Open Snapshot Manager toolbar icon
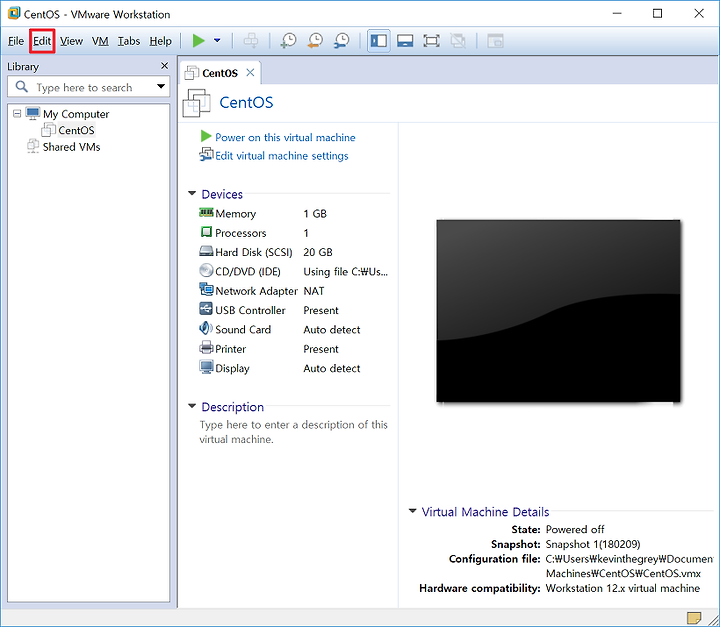The height and width of the screenshot is (627, 720). tap(342, 41)
